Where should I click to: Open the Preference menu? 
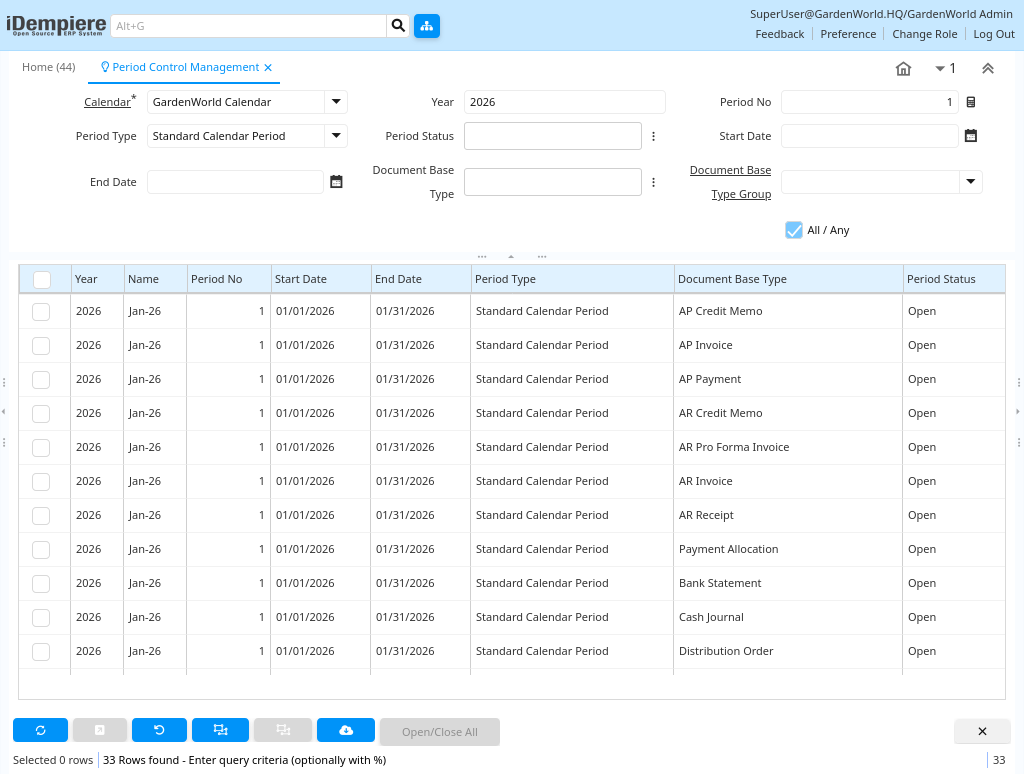coord(848,34)
